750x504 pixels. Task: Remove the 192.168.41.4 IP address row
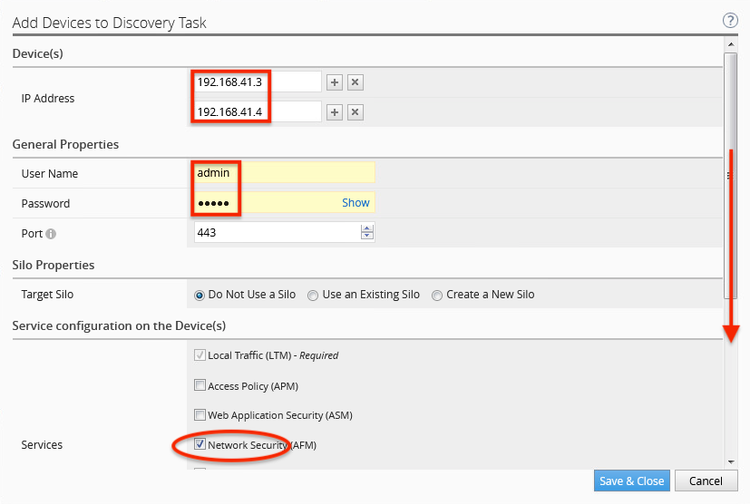coord(355,112)
